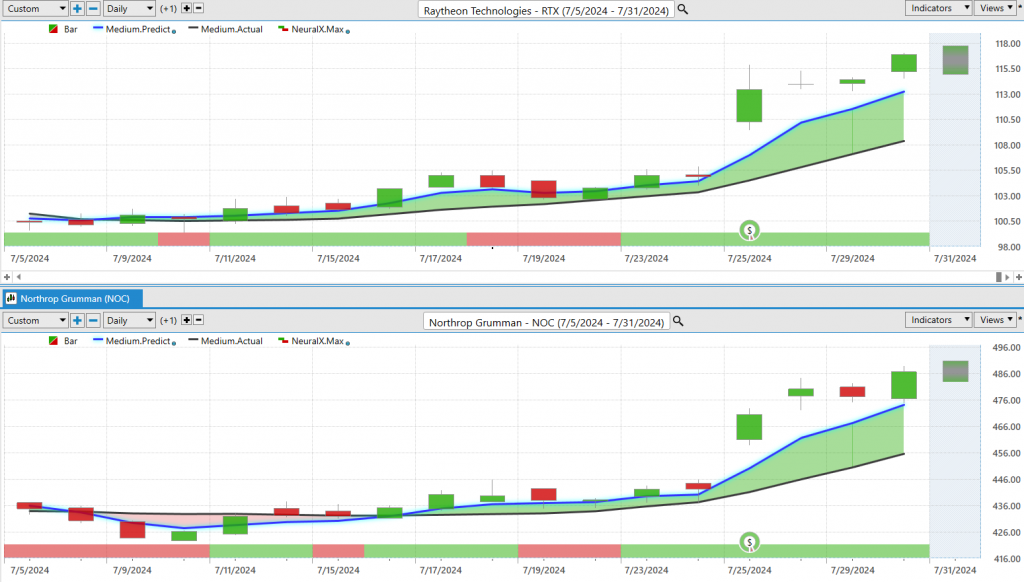This screenshot has width=1024, height=582.
Task: Click the 7/31/2024 date label on RTX axis
Action: [x=955, y=258]
